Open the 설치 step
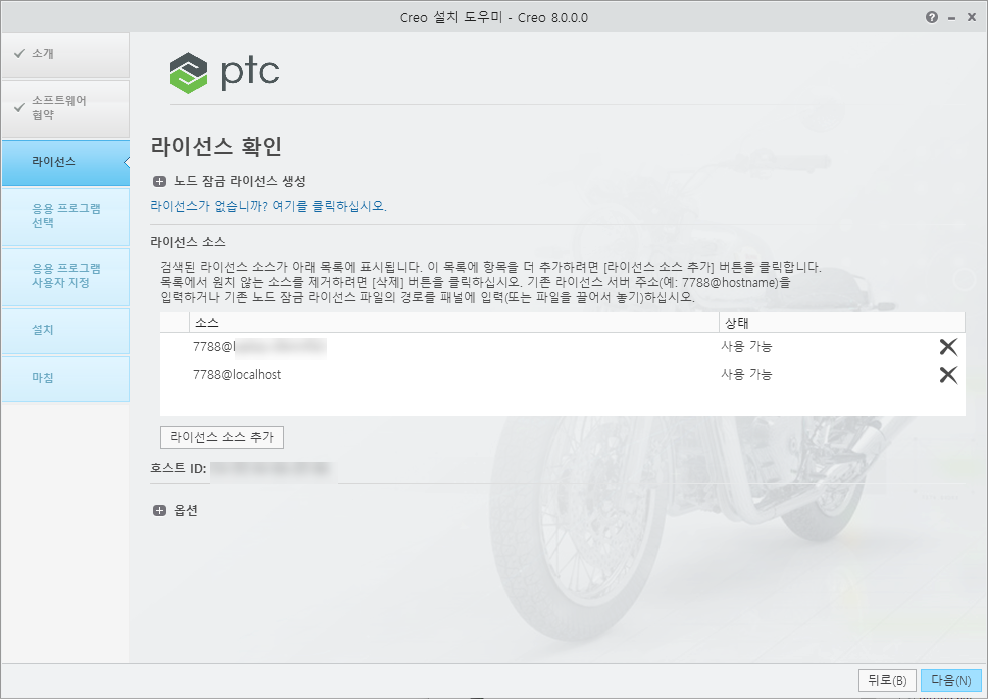Viewport: 988px width, 699px height. 66,330
